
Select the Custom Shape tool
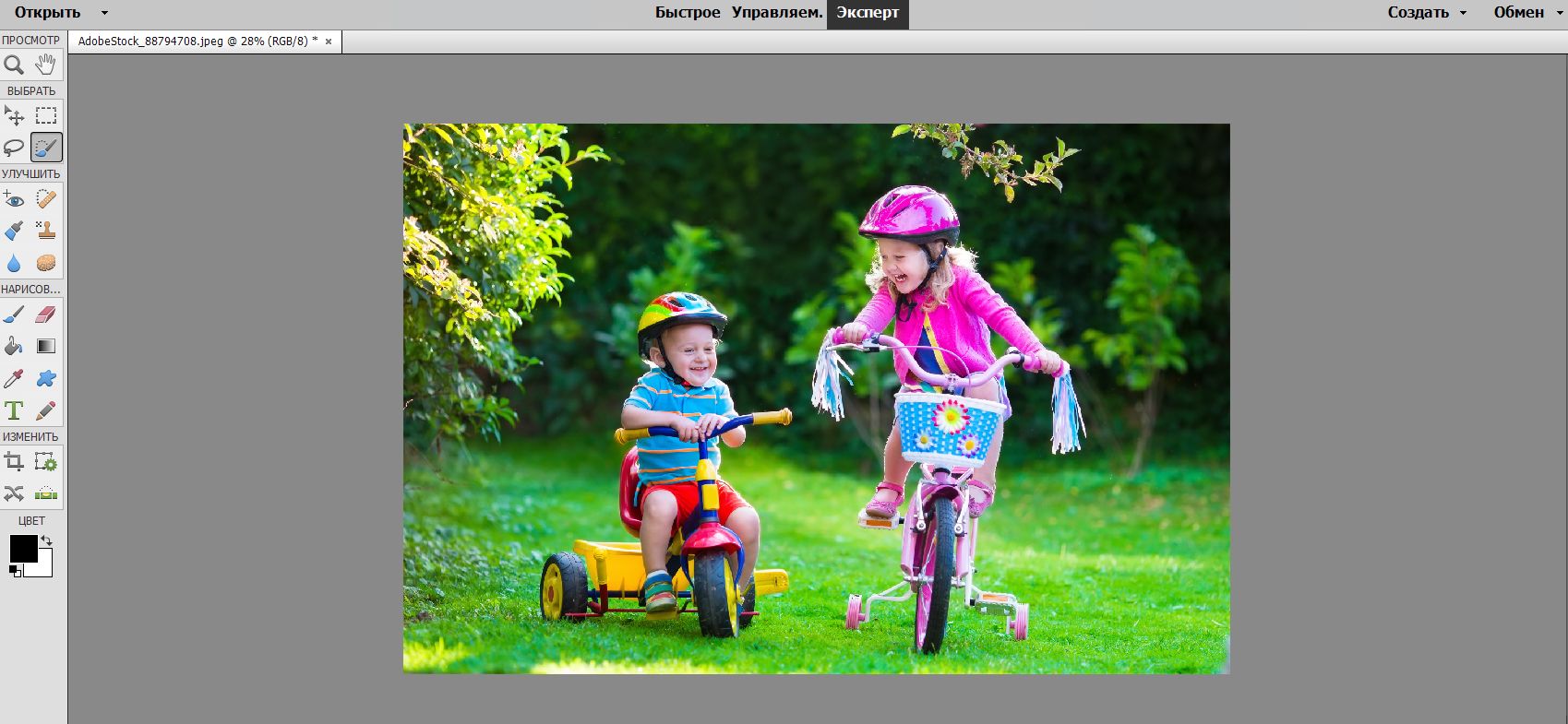(x=45, y=379)
